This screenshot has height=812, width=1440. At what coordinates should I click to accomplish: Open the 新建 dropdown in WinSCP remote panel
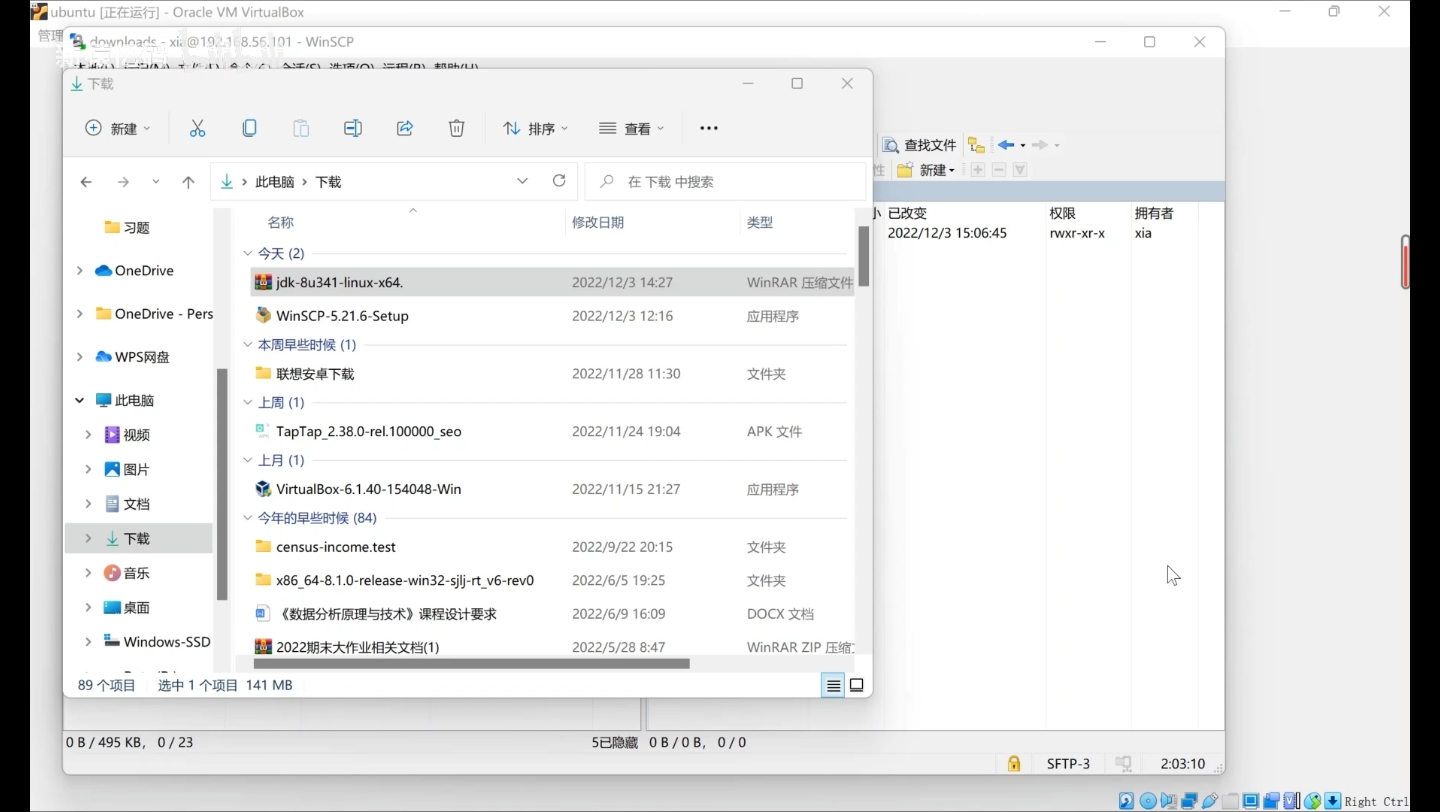click(x=933, y=169)
